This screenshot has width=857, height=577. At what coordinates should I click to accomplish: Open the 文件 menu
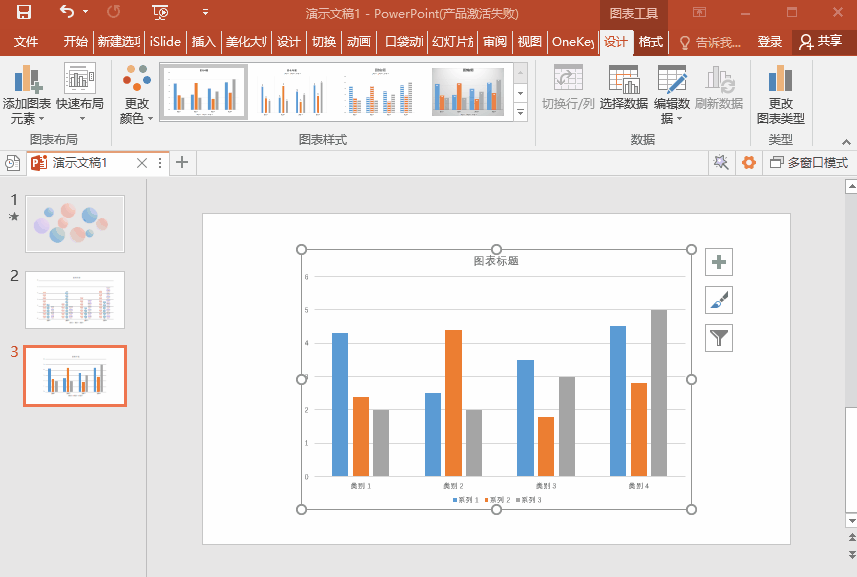coord(26,42)
